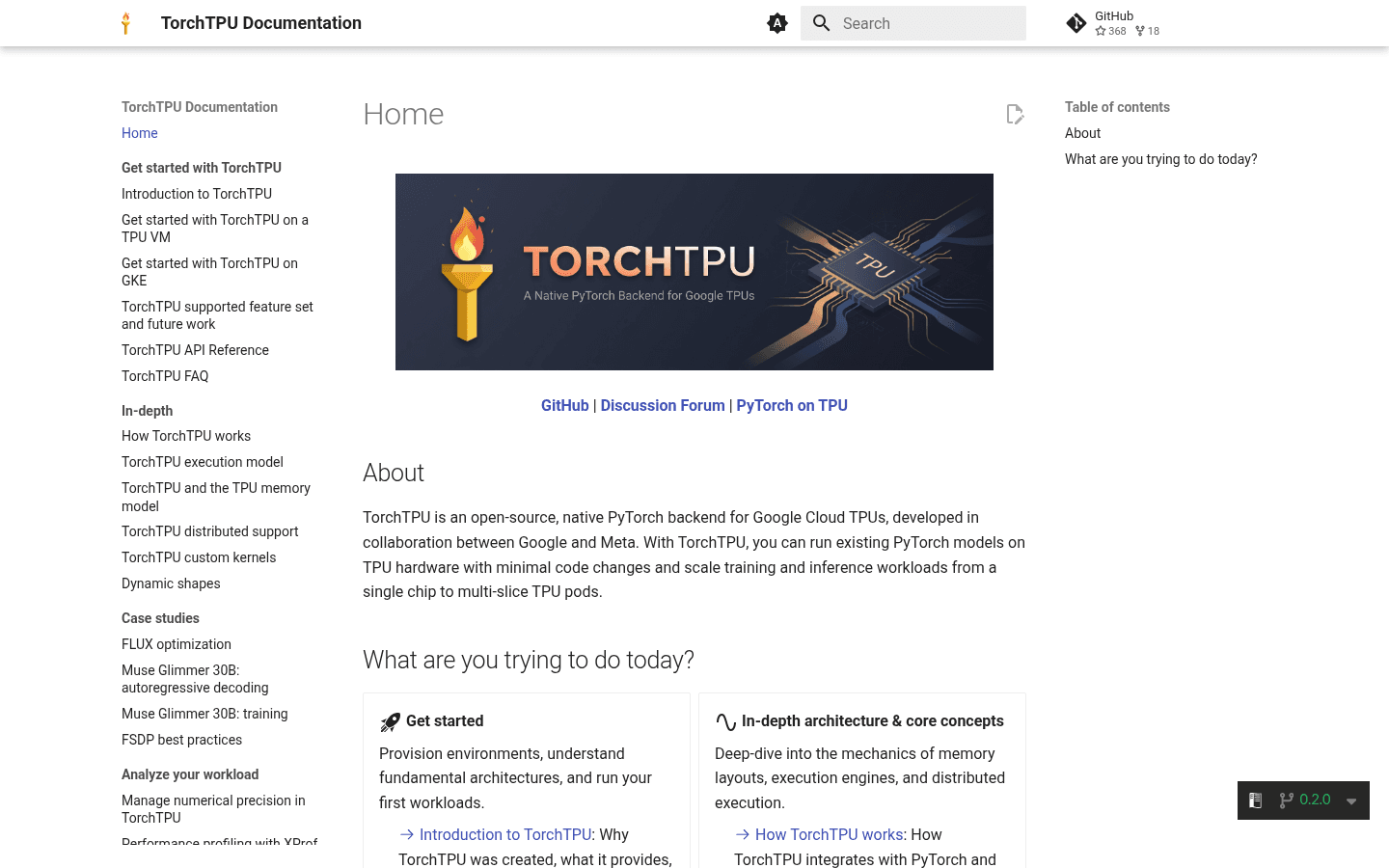Open the TorchTPU banner image
Image resolution: width=1389 pixels, height=868 pixels.
pyautogui.click(x=694, y=272)
